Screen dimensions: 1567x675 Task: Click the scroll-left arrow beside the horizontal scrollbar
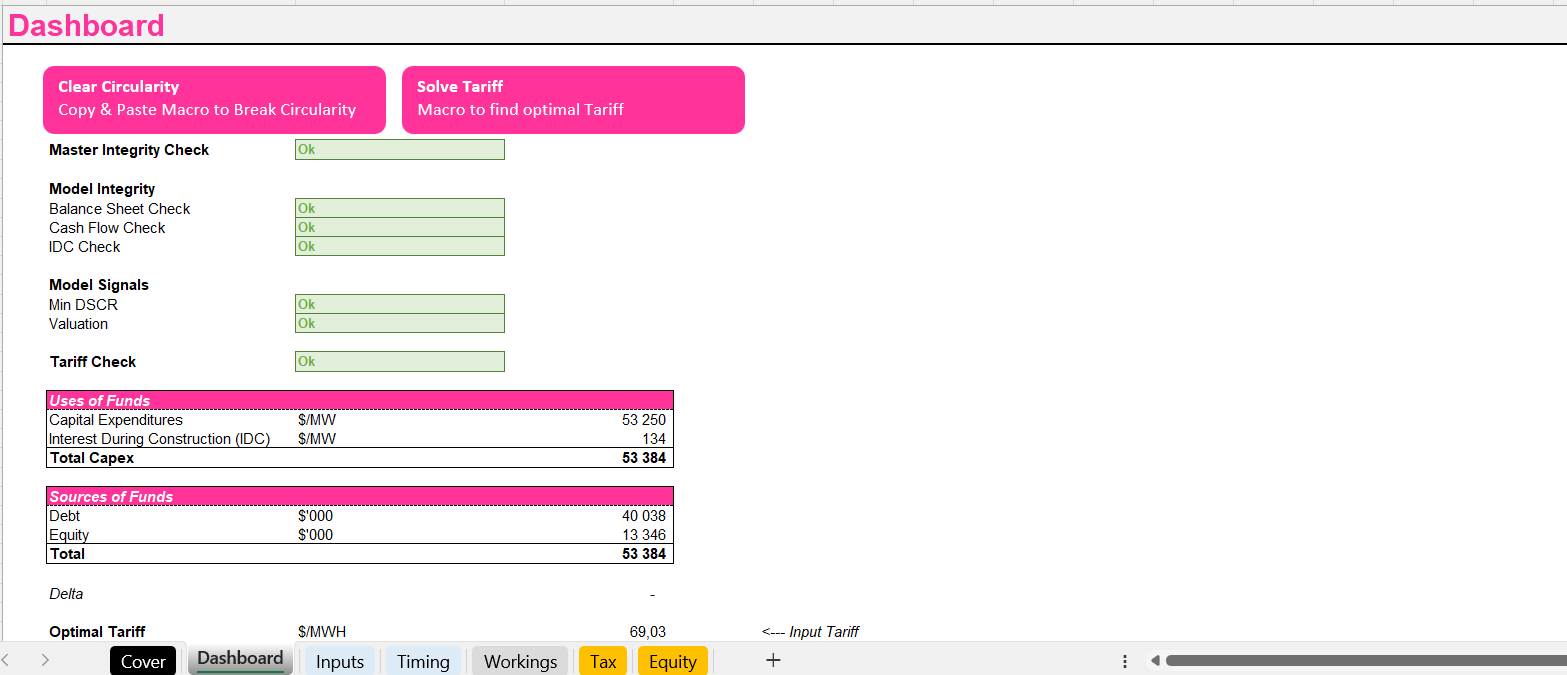click(x=1156, y=660)
